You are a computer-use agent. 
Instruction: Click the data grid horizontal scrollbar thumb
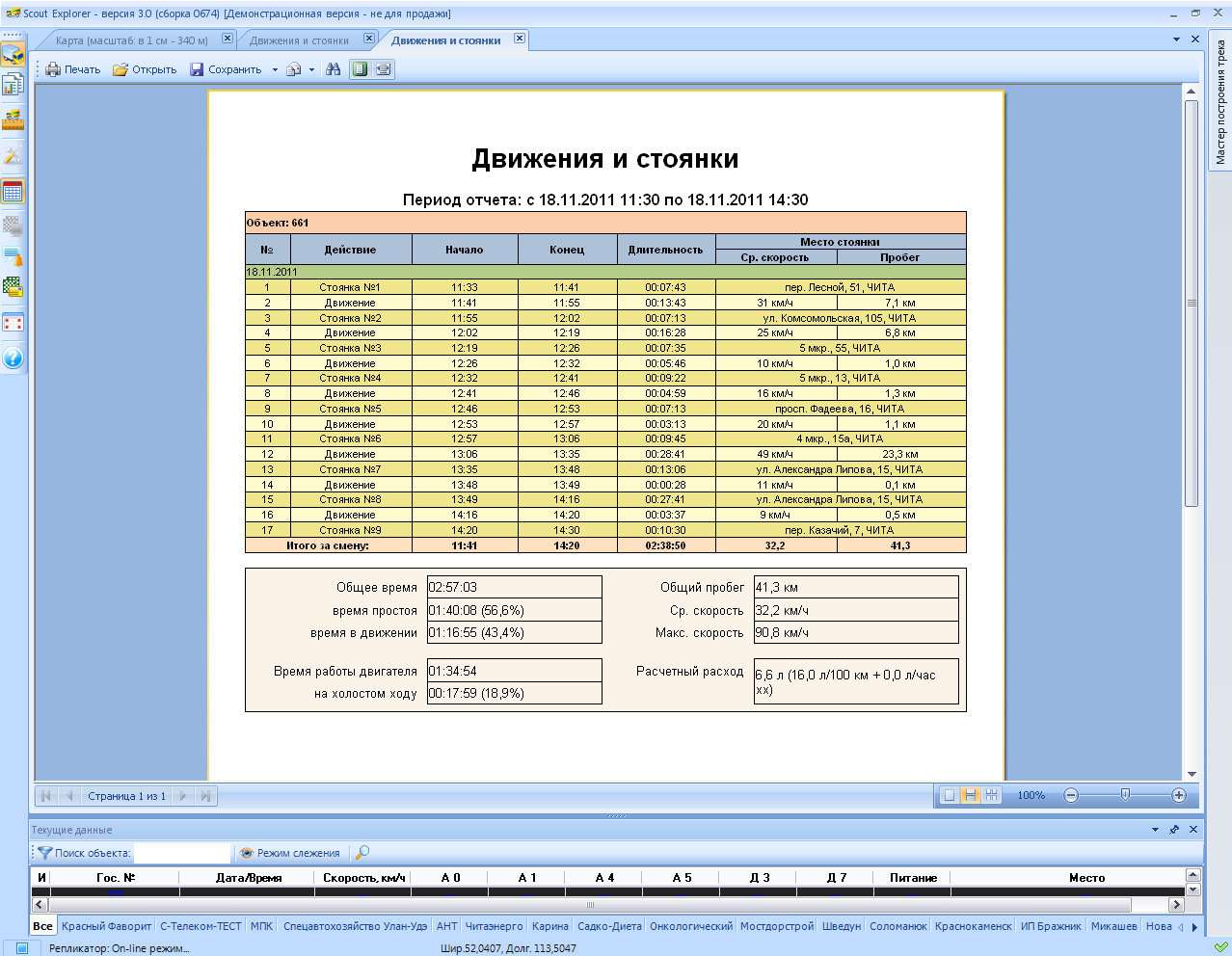[590, 905]
